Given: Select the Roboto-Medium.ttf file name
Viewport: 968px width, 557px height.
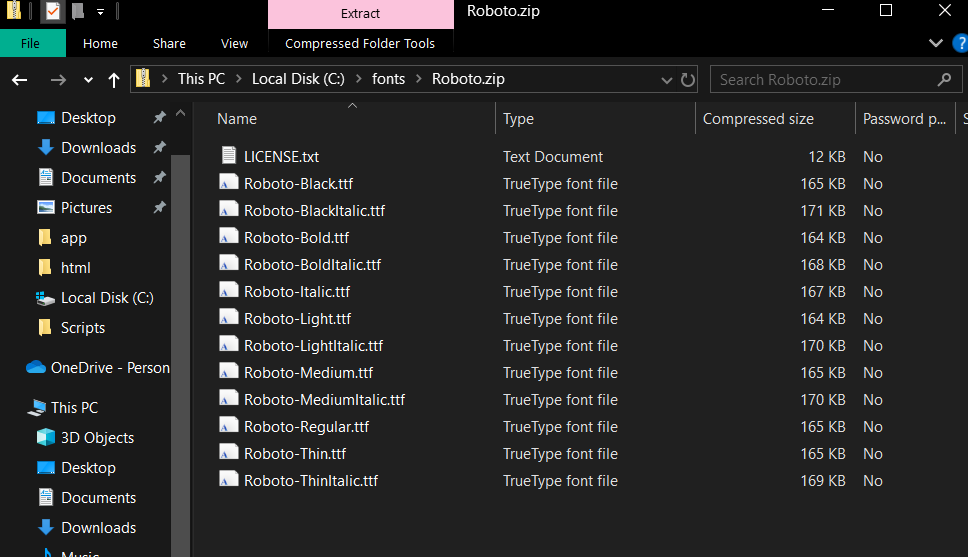Looking at the screenshot, I should [309, 373].
